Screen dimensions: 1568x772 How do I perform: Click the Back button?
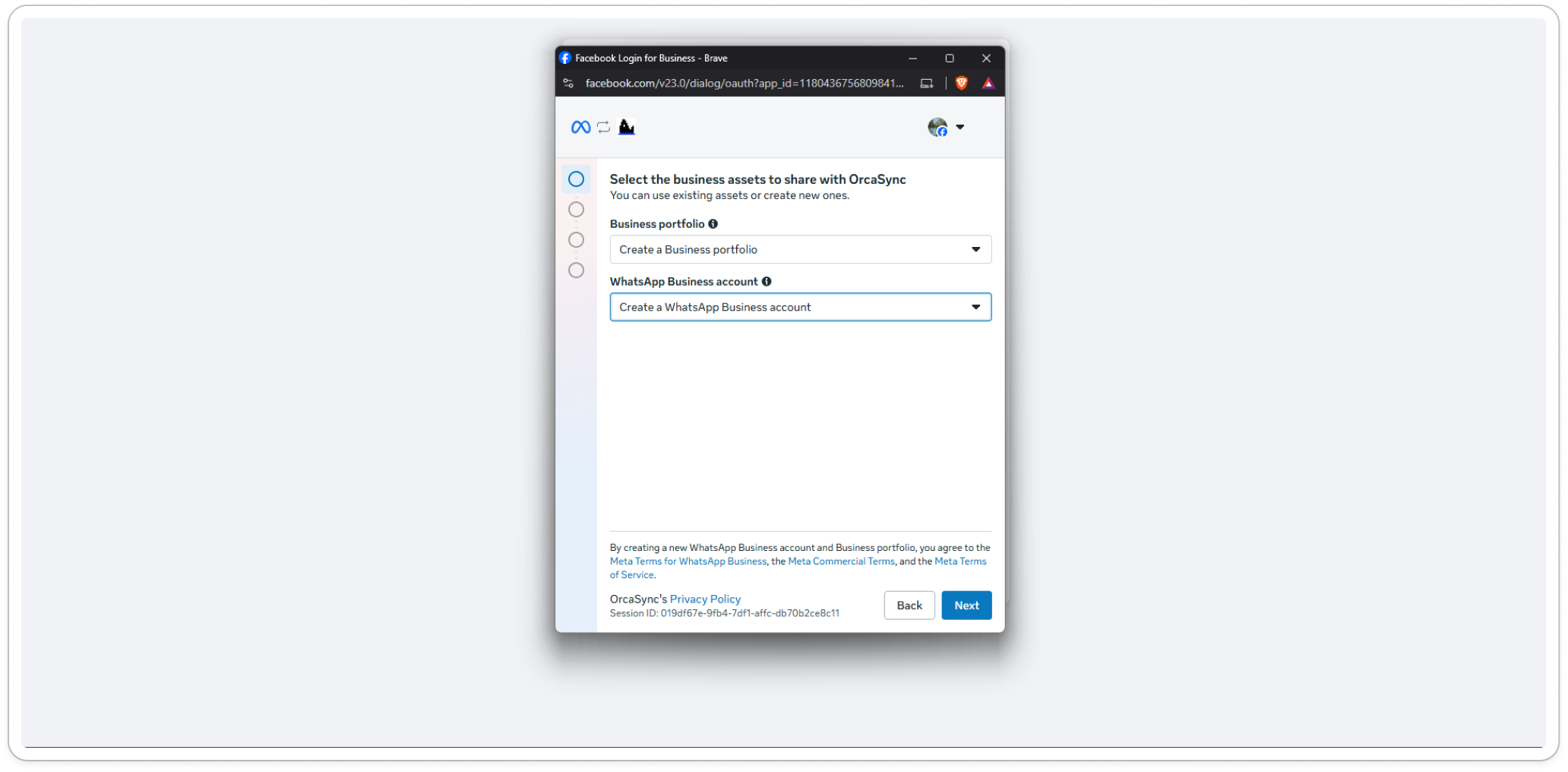coord(909,606)
